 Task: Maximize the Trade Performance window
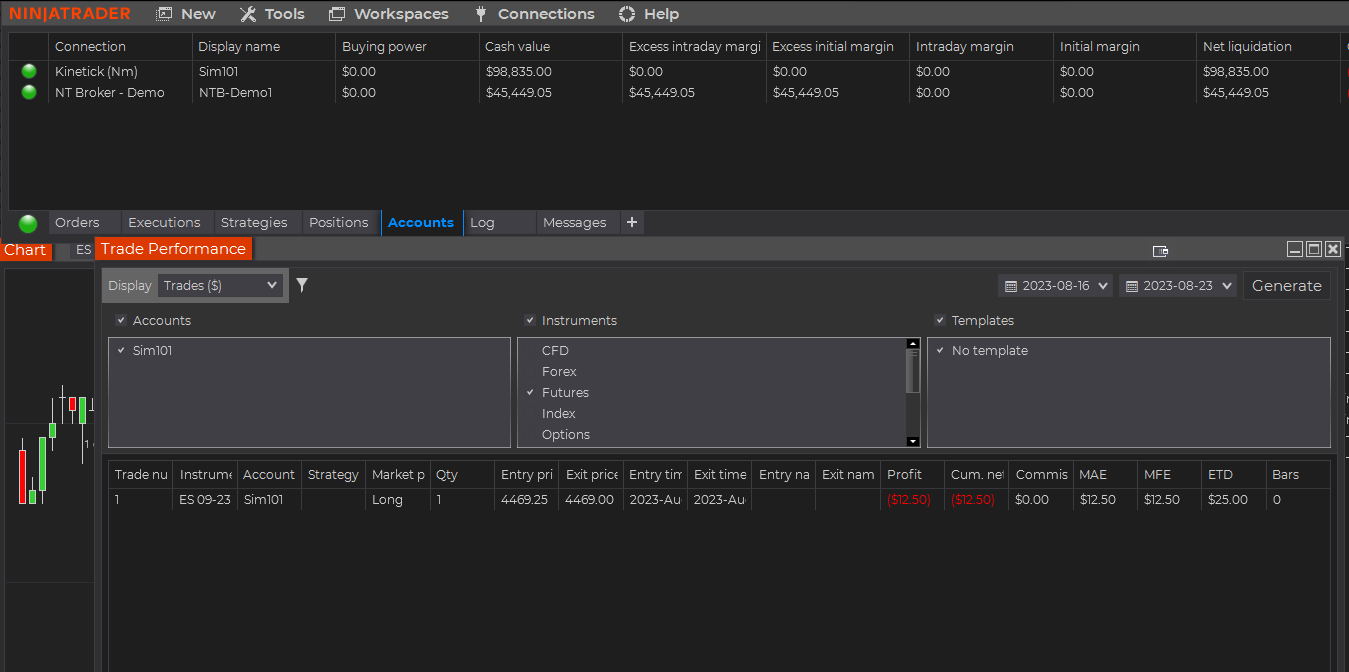[x=1314, y=249]
